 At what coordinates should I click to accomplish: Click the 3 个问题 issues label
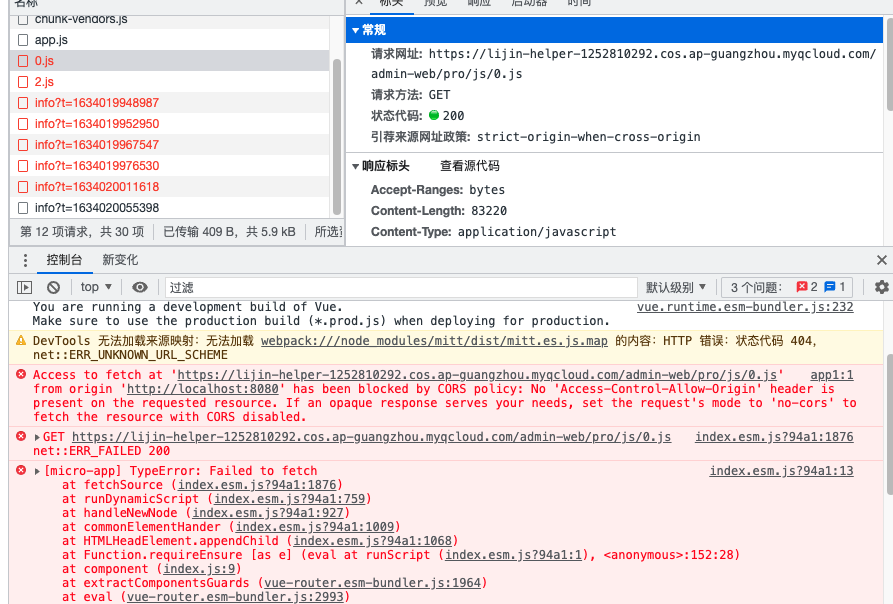756,287
